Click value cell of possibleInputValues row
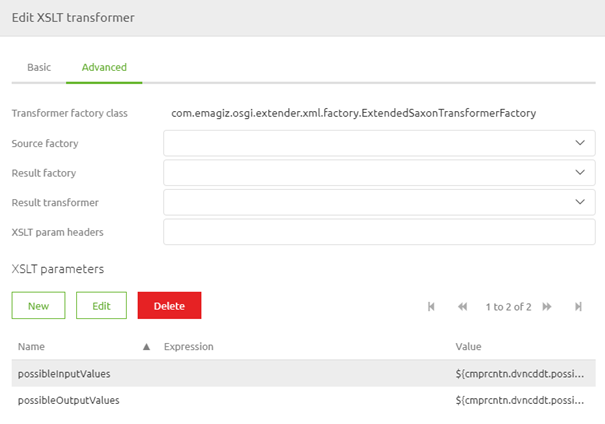This screenshot has height=424, width=605. [520, 374]
